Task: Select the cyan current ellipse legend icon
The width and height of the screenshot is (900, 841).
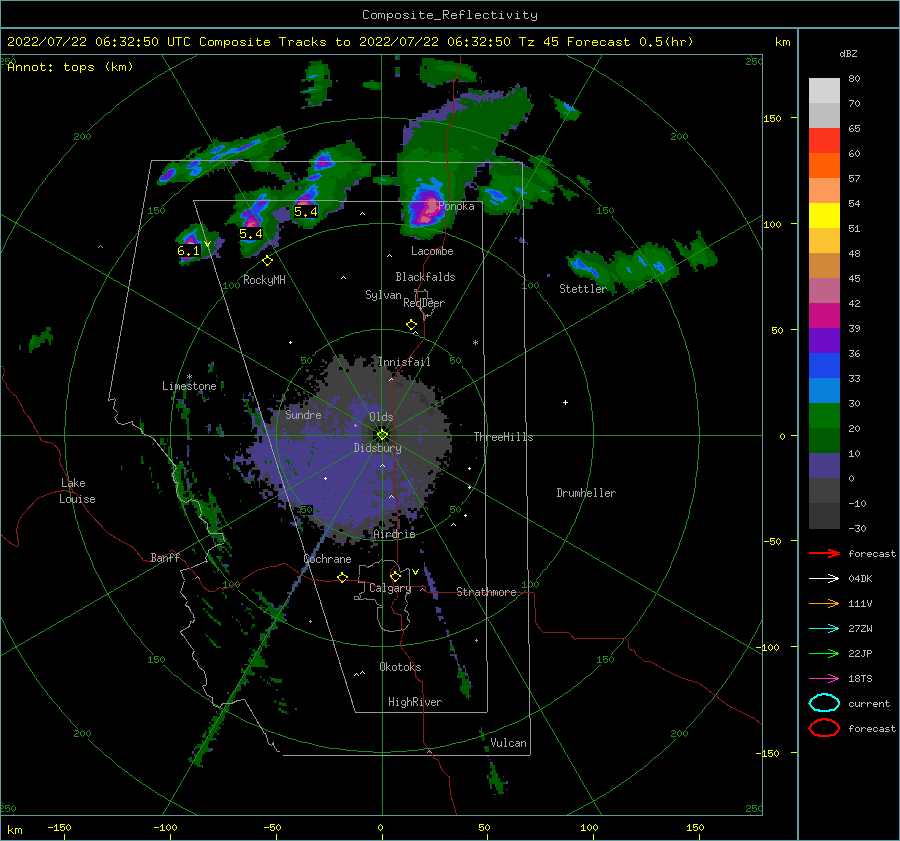Action: pos(824,703)
